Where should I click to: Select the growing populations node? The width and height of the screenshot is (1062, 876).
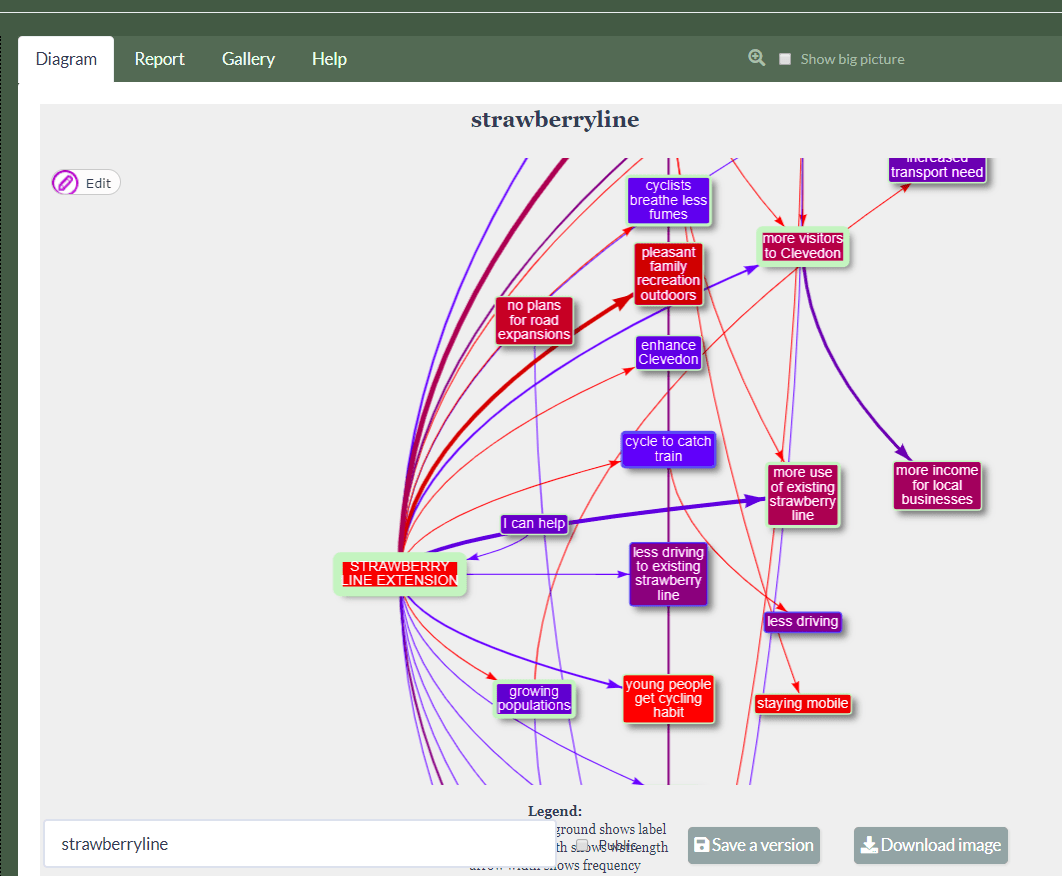534,699
